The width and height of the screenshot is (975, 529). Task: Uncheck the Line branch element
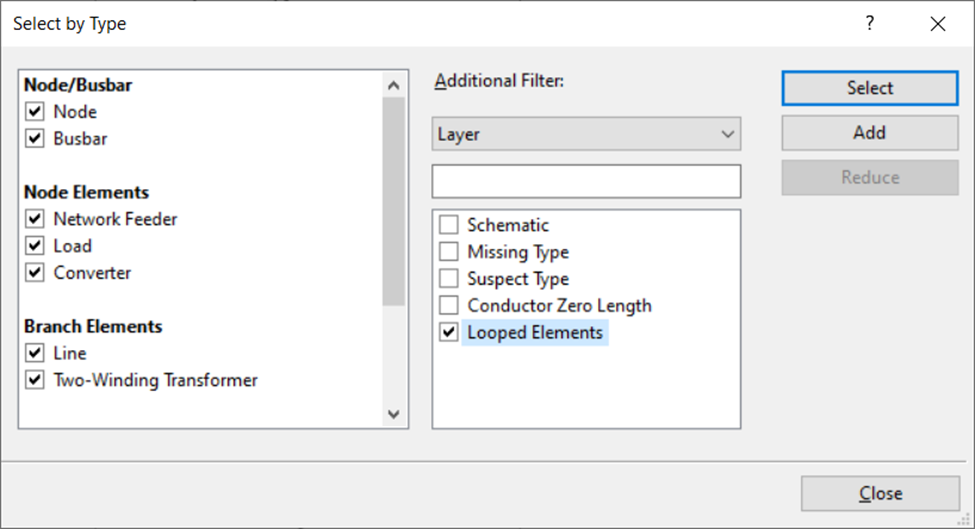point(36,353)
